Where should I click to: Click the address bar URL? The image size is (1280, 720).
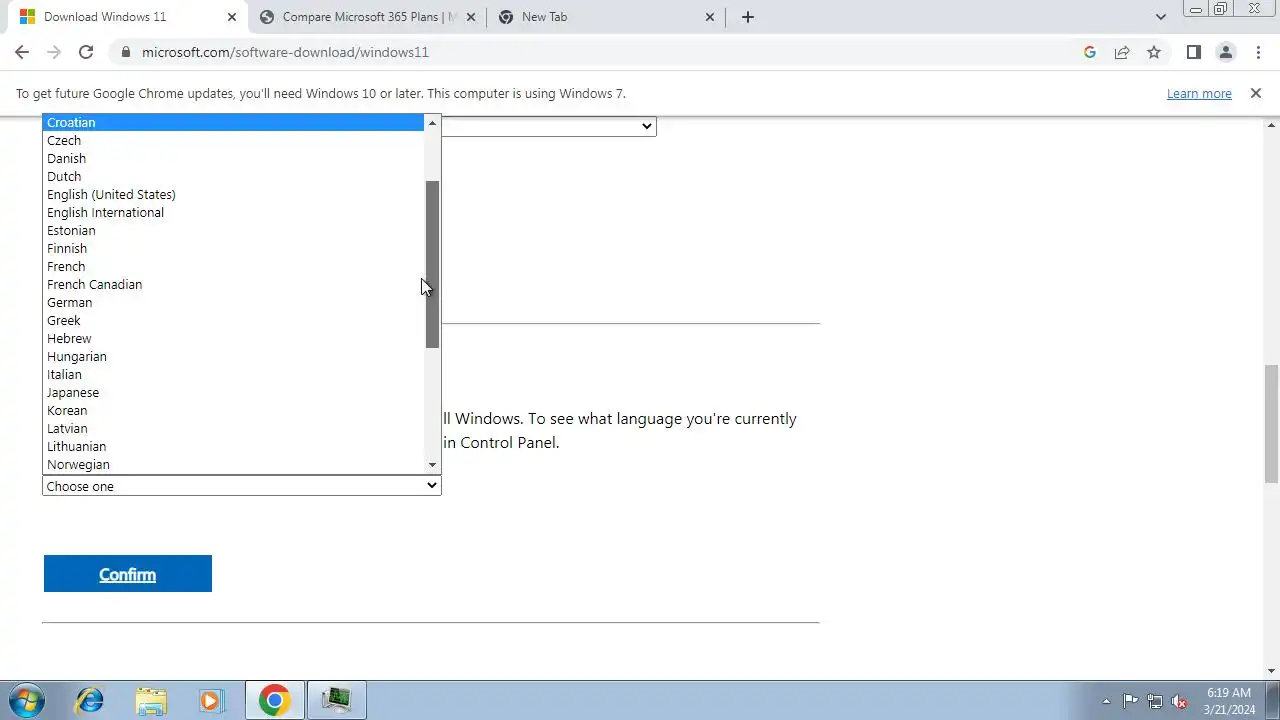pyautogui.click(x=285, y=52)
